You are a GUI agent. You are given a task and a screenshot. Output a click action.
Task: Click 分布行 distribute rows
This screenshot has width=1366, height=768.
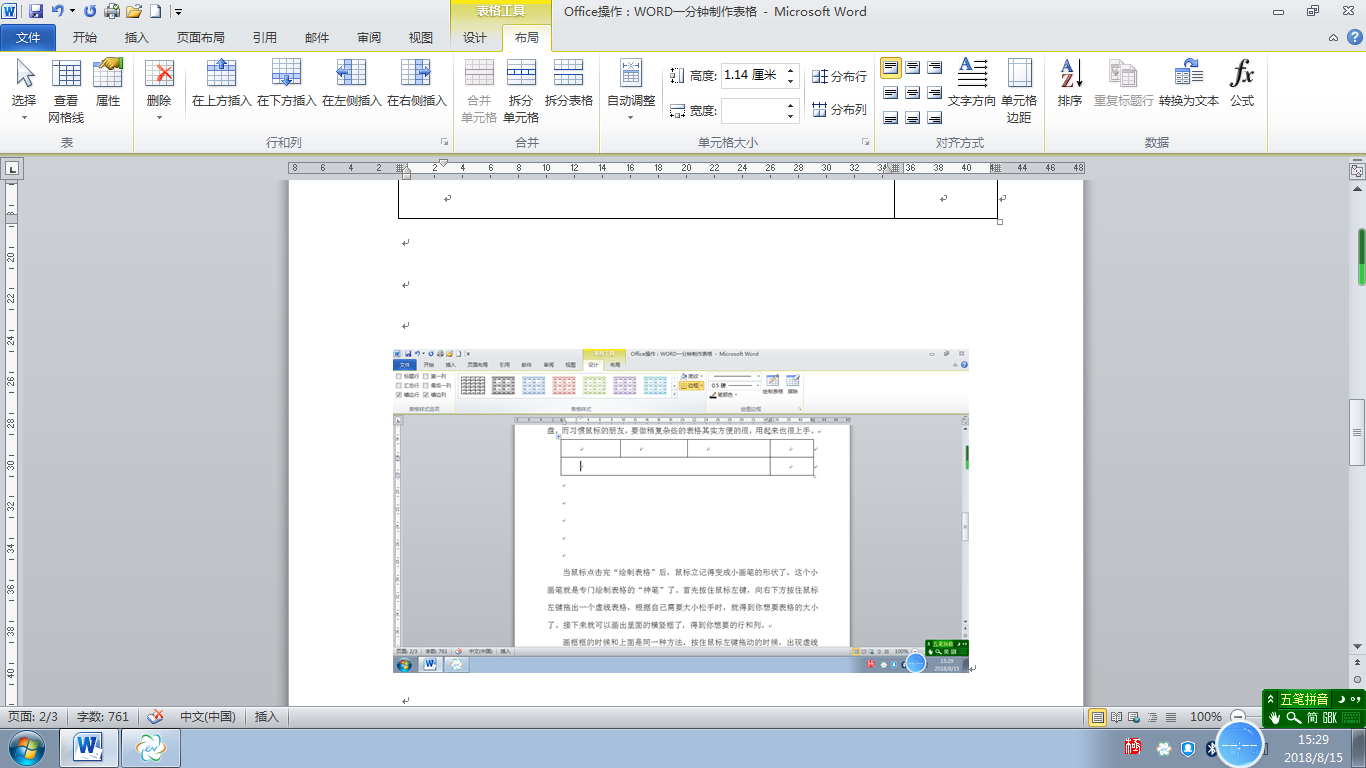click(x=839, y=76)
